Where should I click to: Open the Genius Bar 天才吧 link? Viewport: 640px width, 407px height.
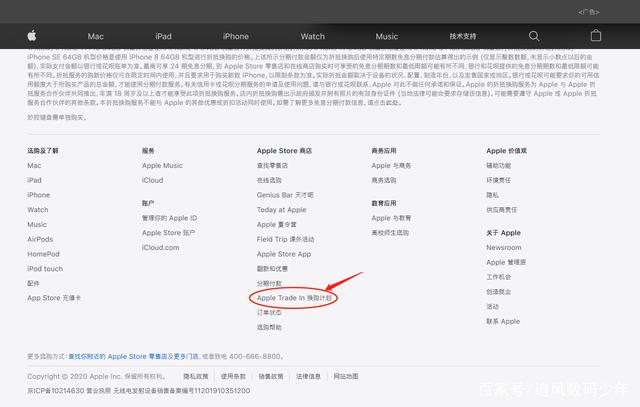tap(285, 195)
